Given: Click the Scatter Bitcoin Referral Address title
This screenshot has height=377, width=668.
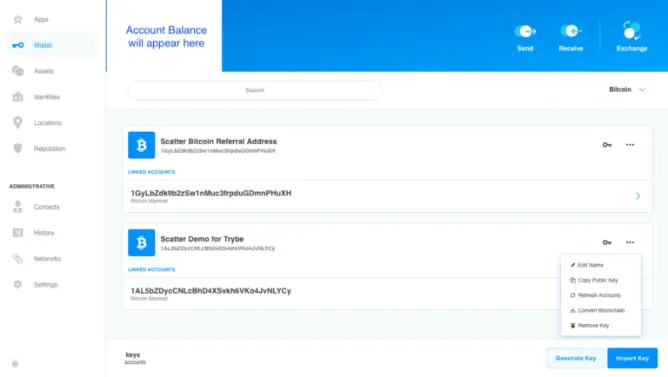Looking at the screenshot, I should click(219, 141).
